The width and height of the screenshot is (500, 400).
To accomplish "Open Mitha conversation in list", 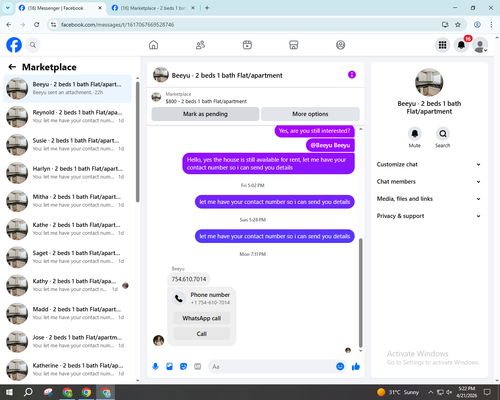I will point(67,201).
